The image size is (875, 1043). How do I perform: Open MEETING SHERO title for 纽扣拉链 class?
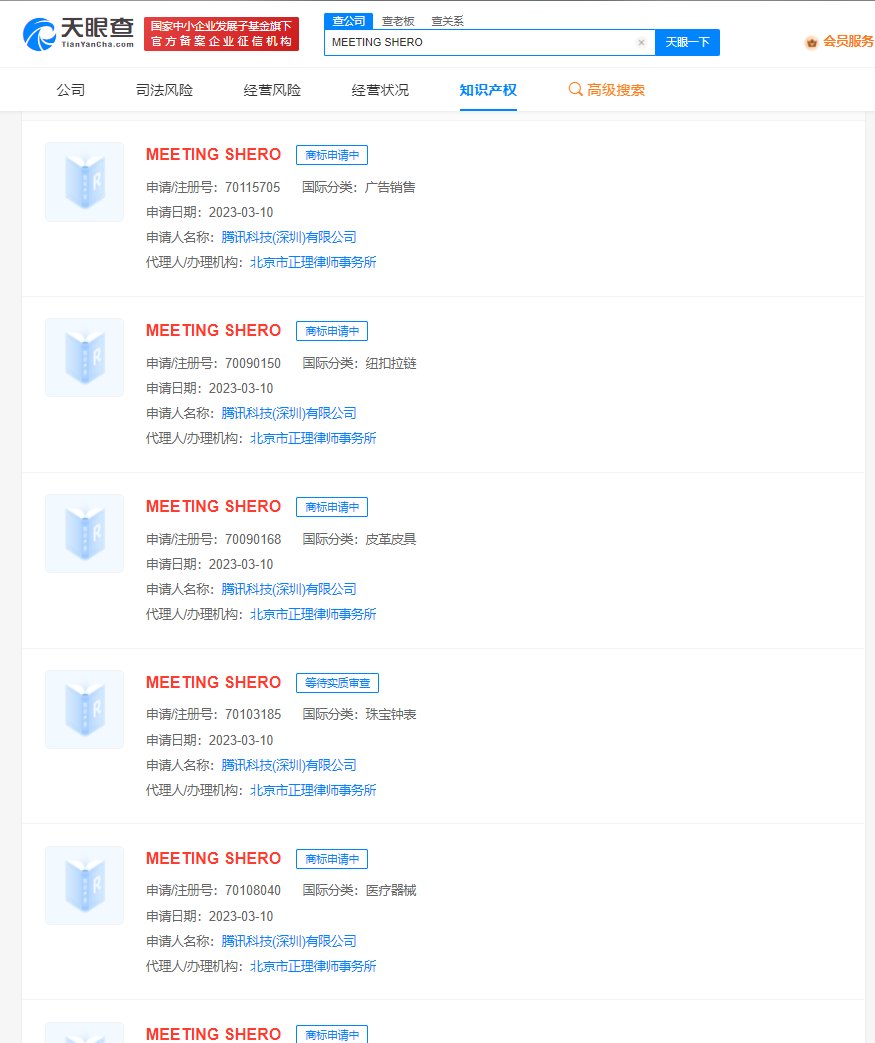click(x=214, y=331)
